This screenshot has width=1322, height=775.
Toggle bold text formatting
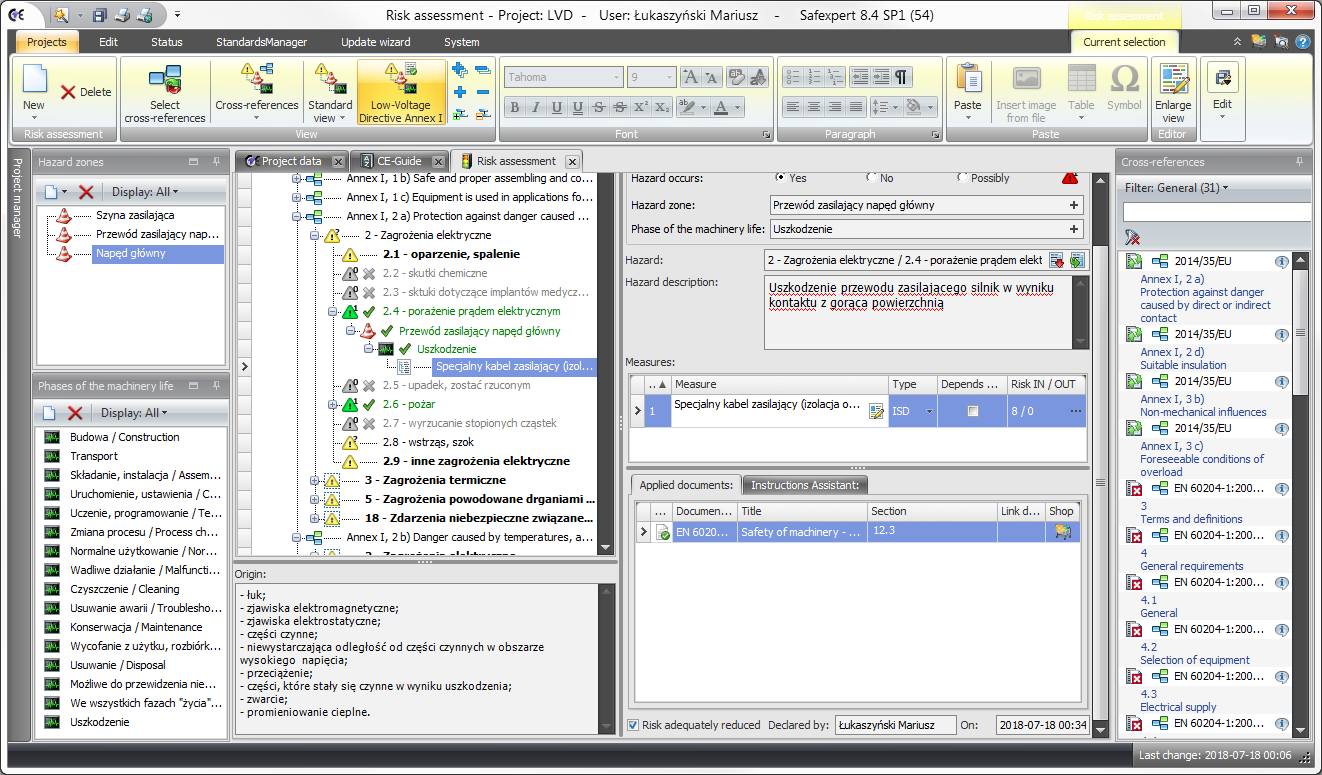pos(514,108)
